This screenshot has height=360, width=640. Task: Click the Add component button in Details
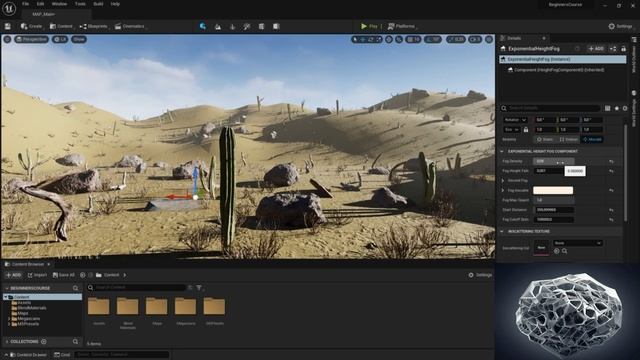(596, 49)
